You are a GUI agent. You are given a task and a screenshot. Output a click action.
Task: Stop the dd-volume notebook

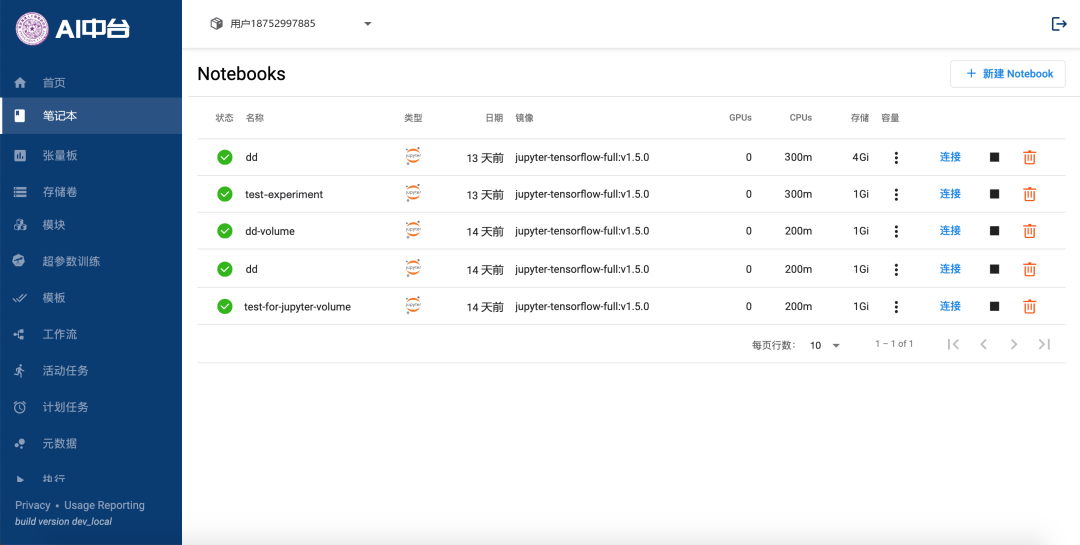coord(995,231)
